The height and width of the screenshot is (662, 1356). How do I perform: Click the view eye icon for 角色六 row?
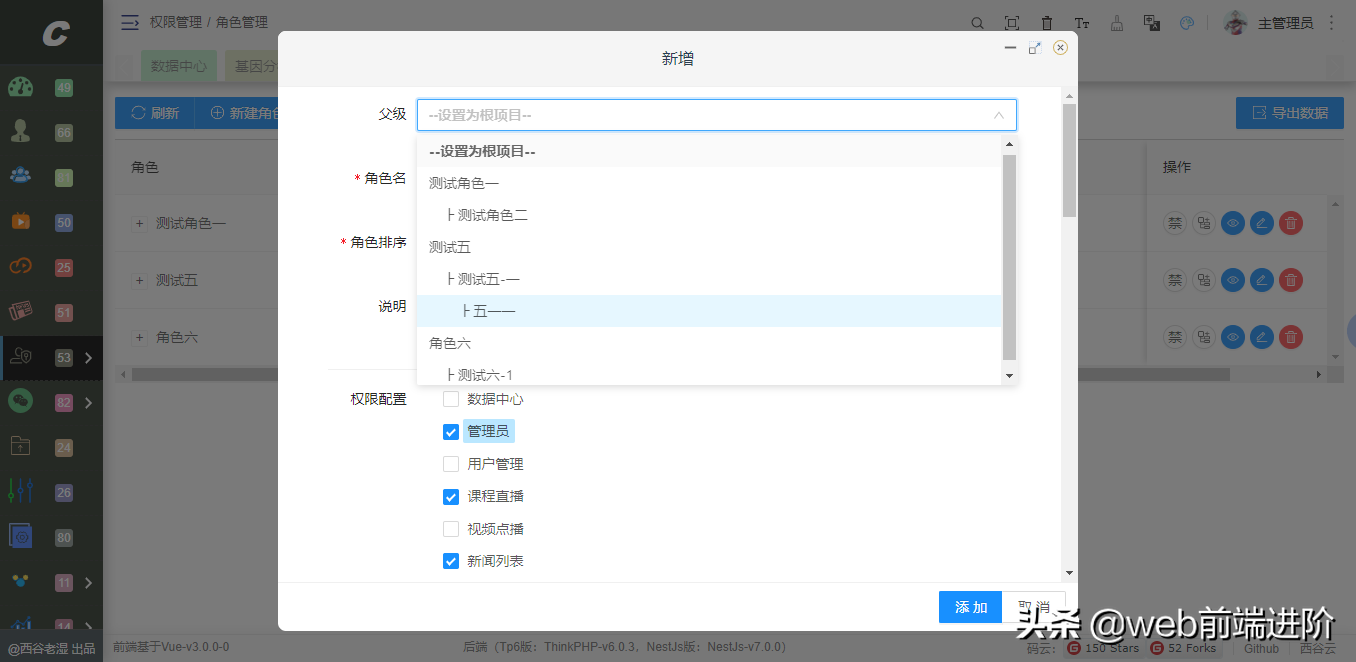(1233, 338)
